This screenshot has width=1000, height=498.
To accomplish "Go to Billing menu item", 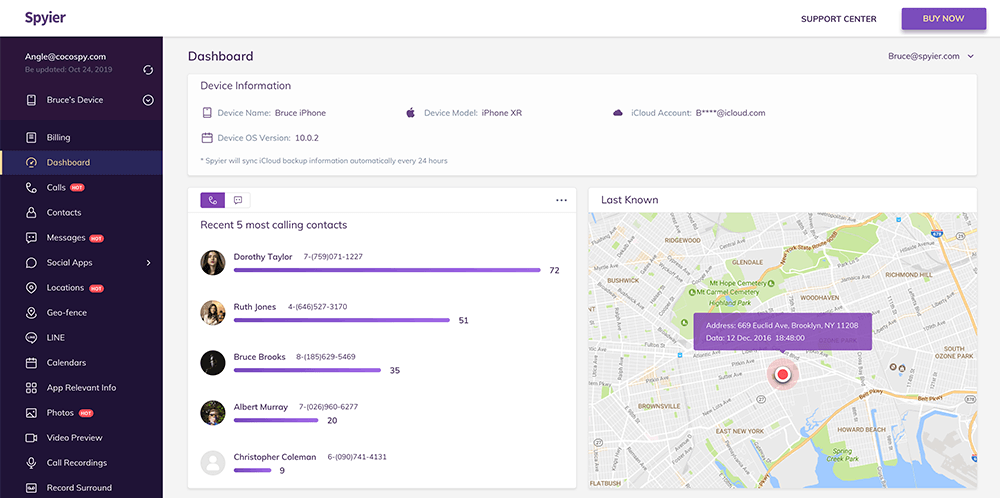I will tap(58, 138).
